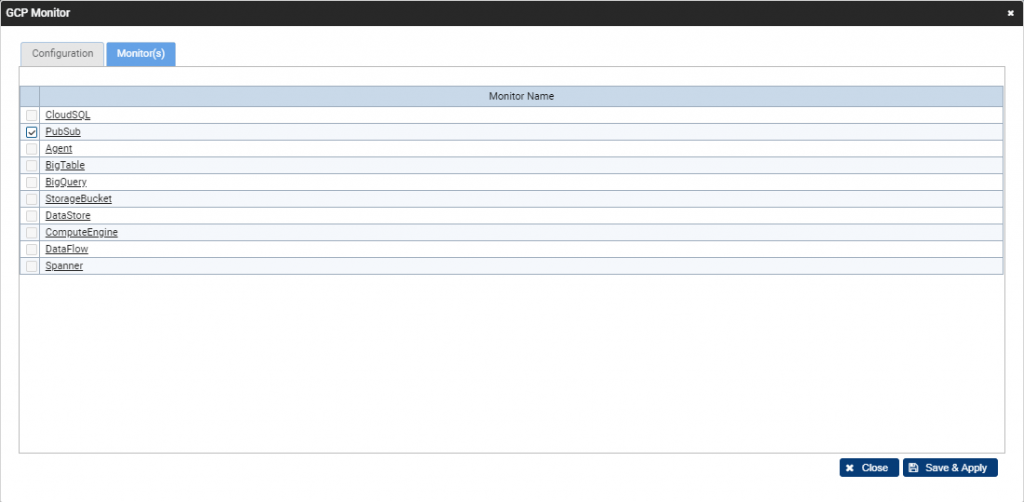The width and height of the screenshot is (1024, 502).
Task: Click the Monitor Name column header
Action: click(521, 96)
